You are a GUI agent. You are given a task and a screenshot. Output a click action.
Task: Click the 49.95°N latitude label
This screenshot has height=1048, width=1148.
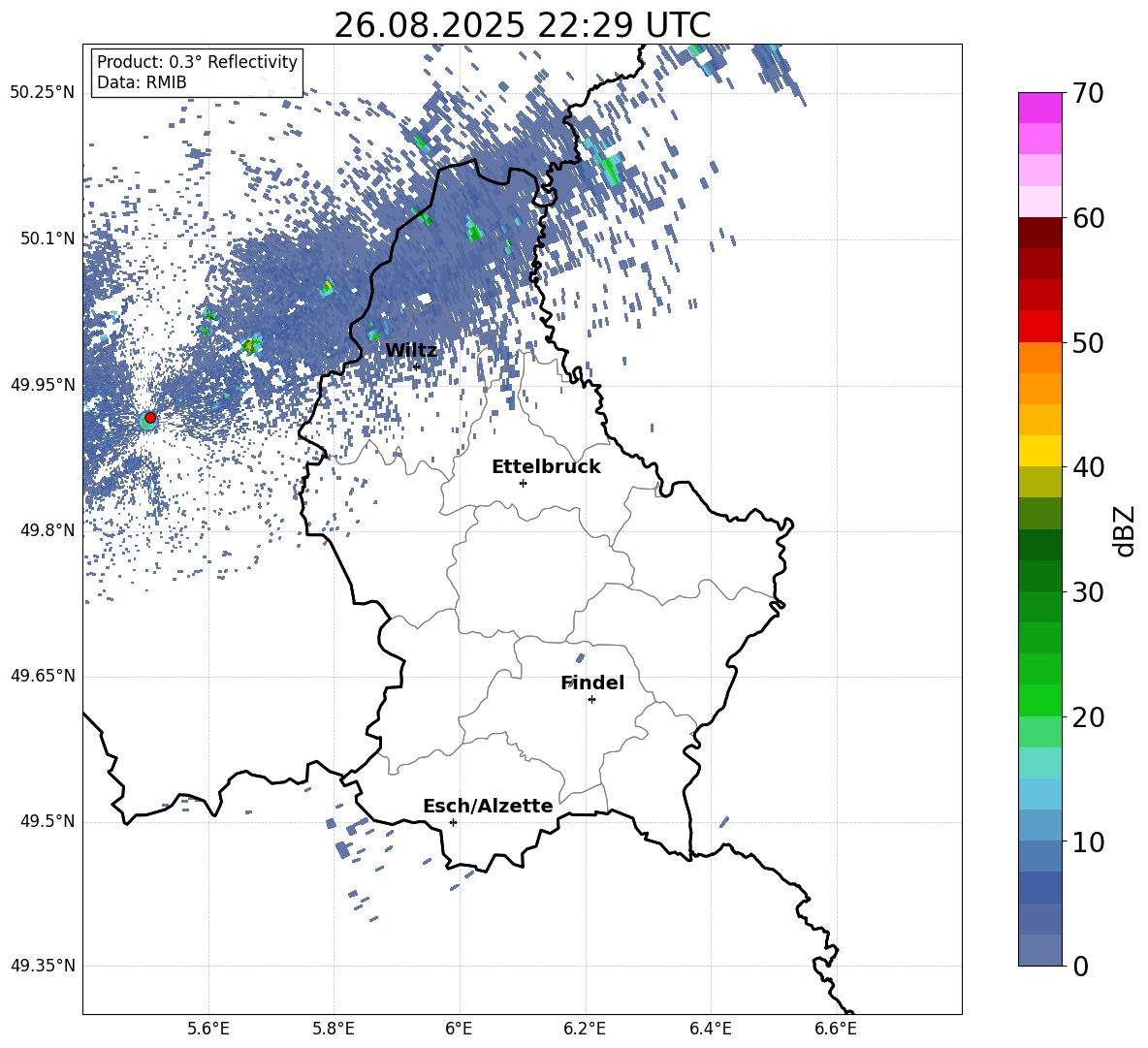(43, 385)
